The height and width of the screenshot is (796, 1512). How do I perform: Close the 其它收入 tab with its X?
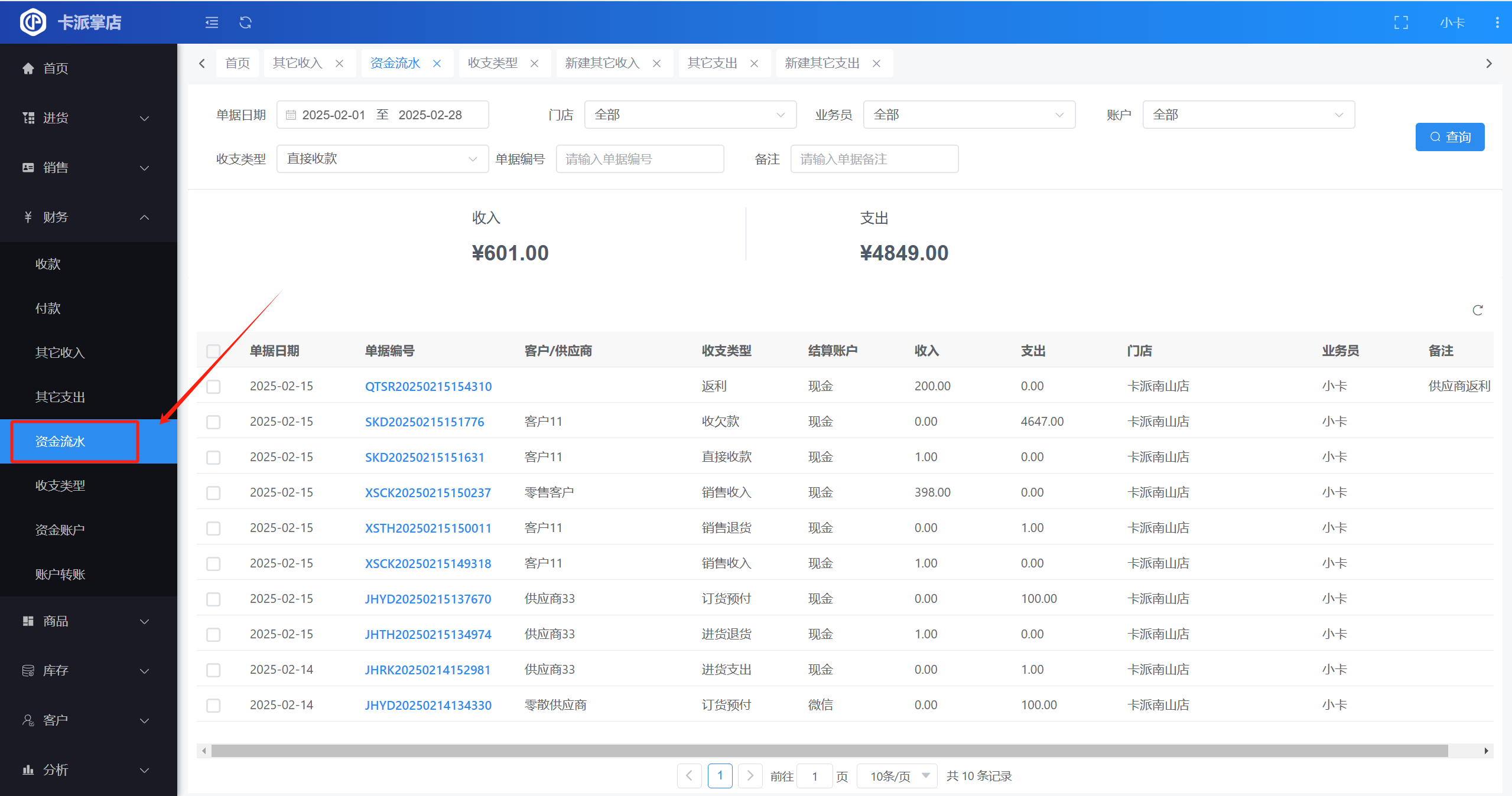pos(340,63)
